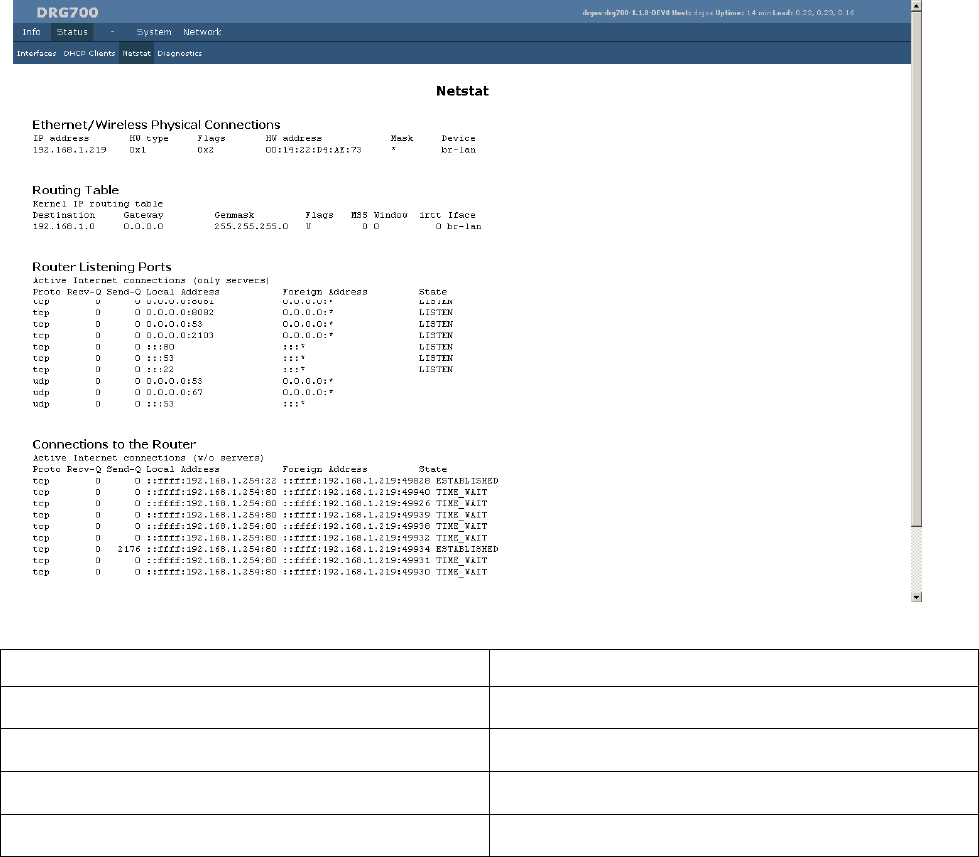Click the foreign address ending in port 49940
Image resolution: width=979 pixels, height=857 pixels.
click(356, 492)
